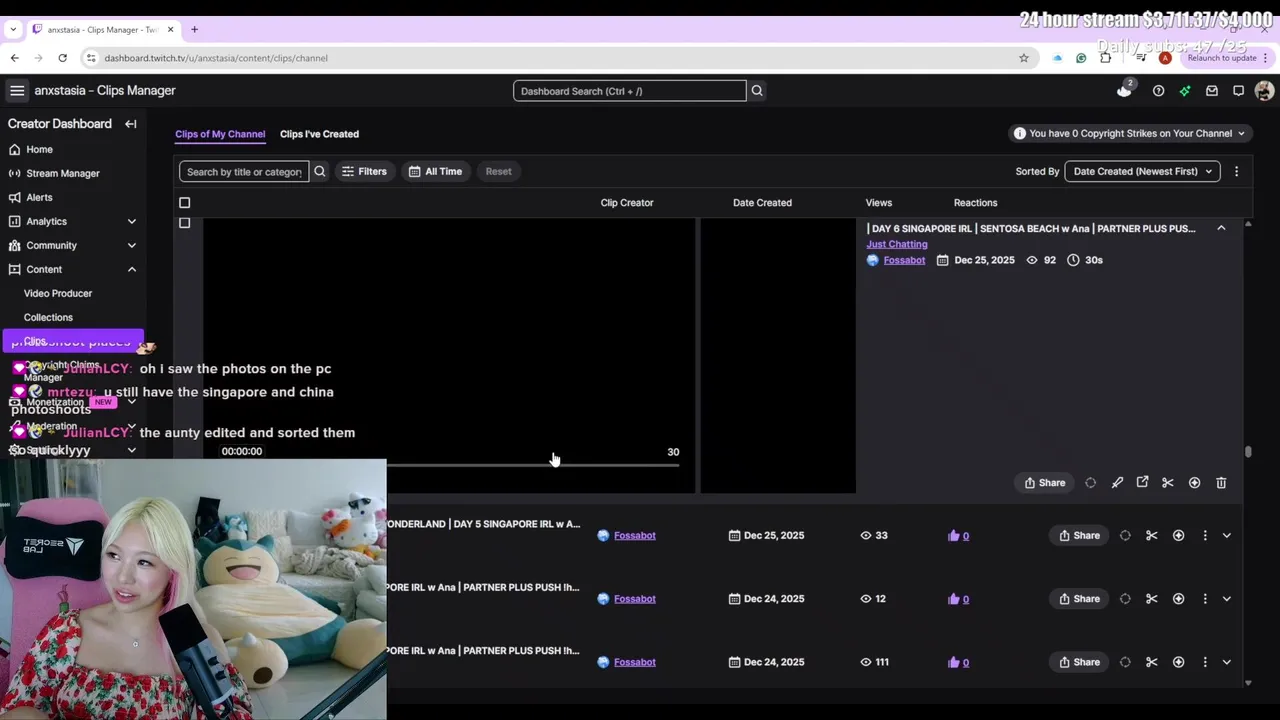
Task: Open three-dot menu on the 33-views row
Action: click(x=1205, y=536)
